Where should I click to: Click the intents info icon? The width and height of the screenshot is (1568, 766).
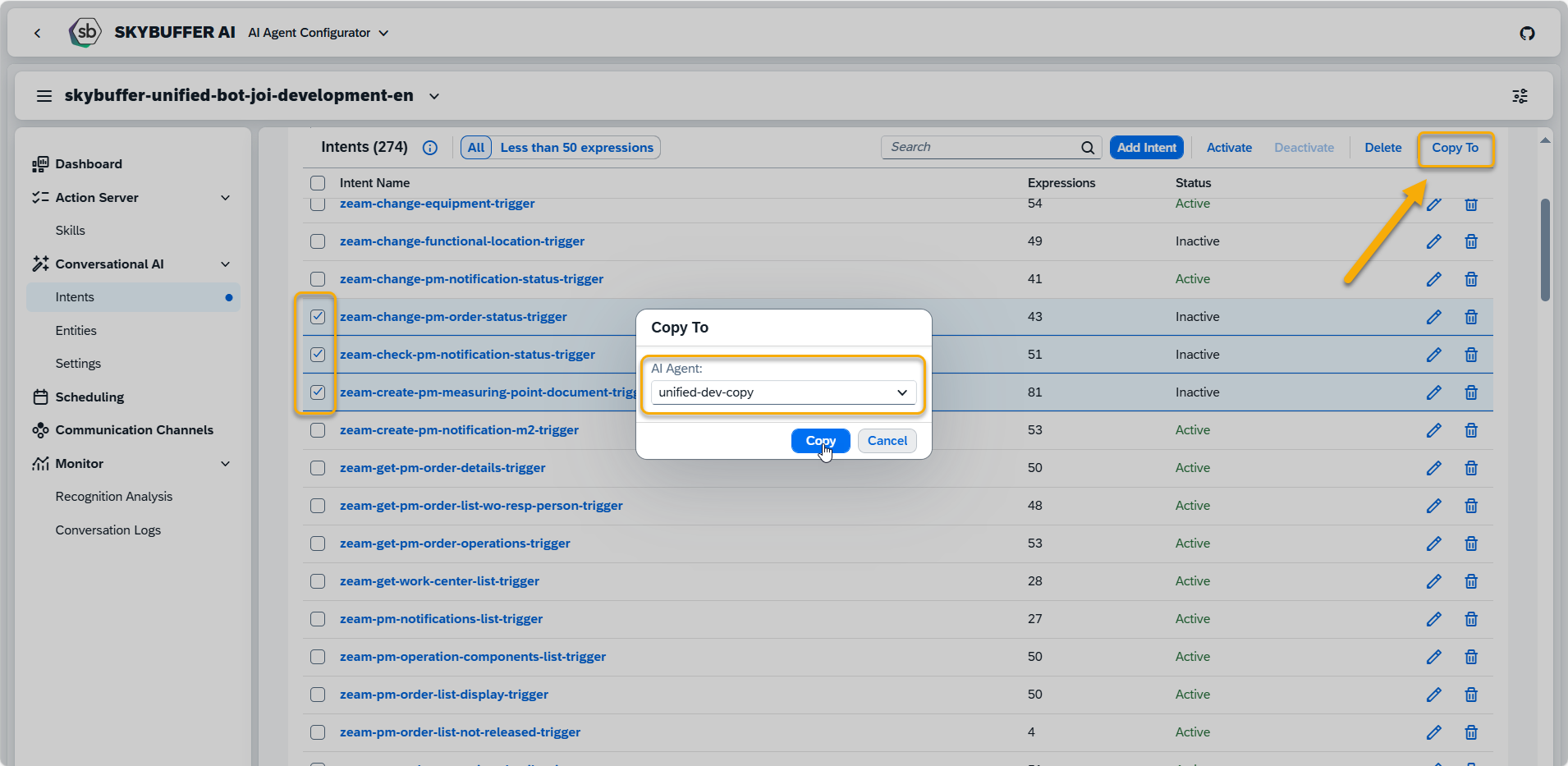tap(429, 148)
